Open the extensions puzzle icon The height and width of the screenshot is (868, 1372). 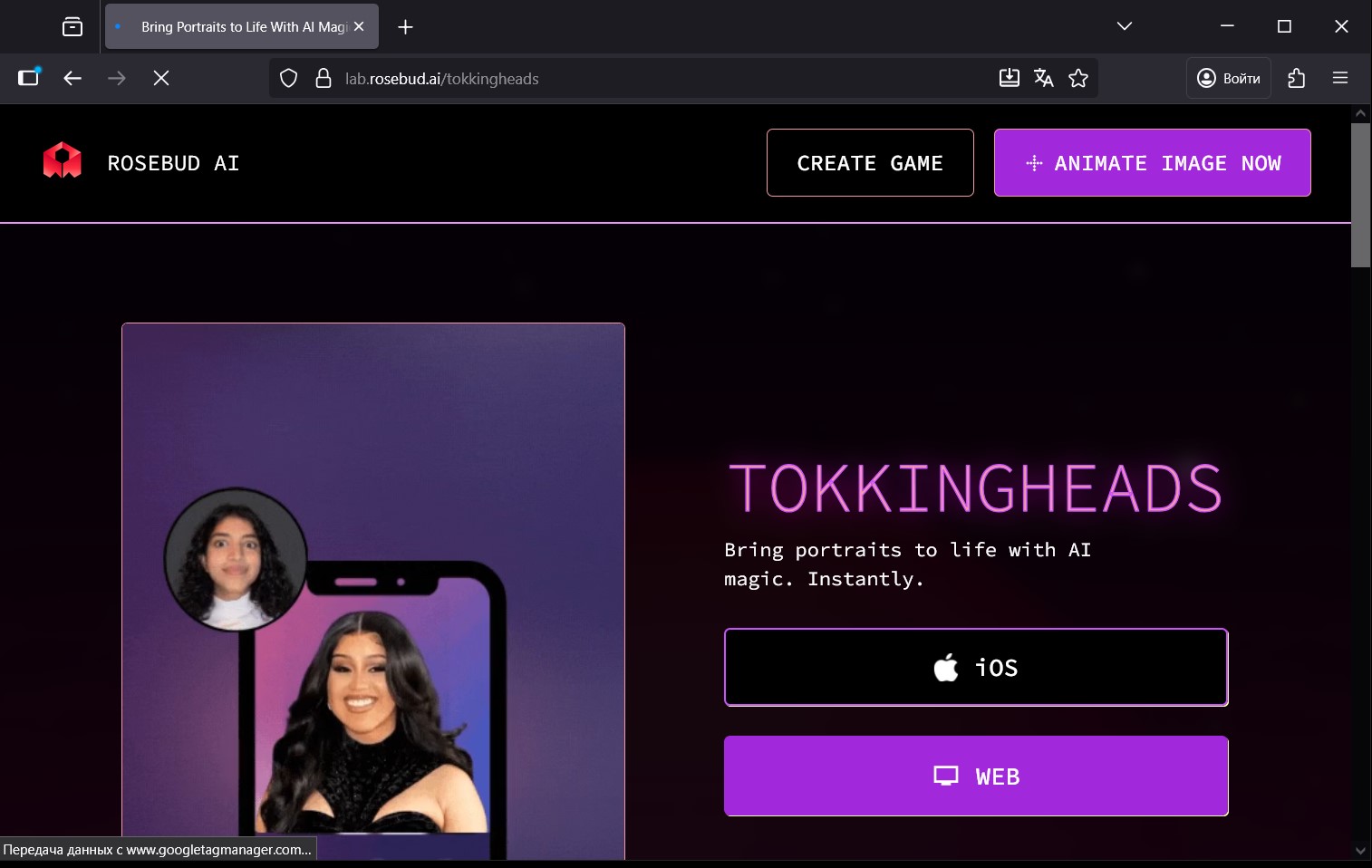(x=1297, y=78)
